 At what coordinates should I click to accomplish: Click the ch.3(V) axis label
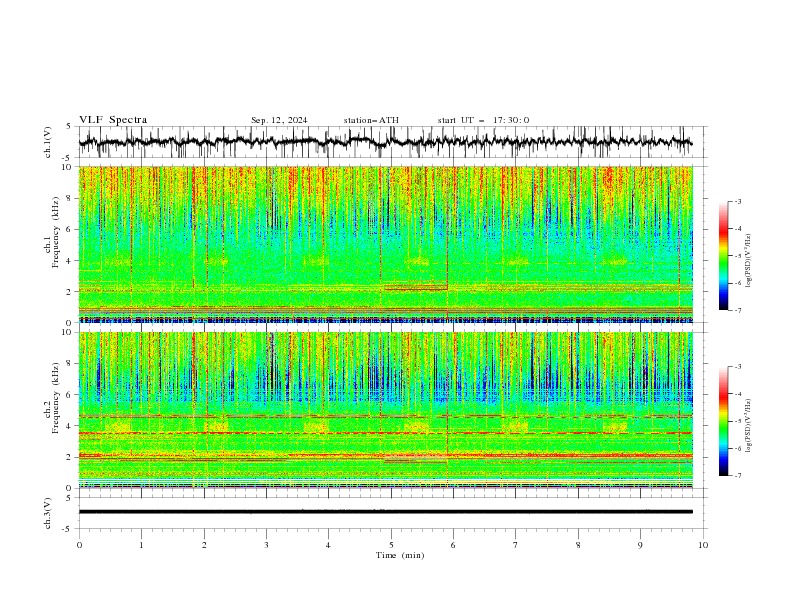(48, 513)
